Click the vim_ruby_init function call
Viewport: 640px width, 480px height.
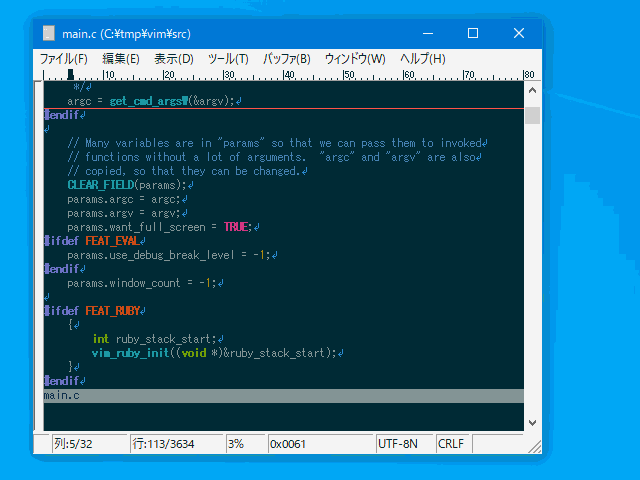click(130, 353)
